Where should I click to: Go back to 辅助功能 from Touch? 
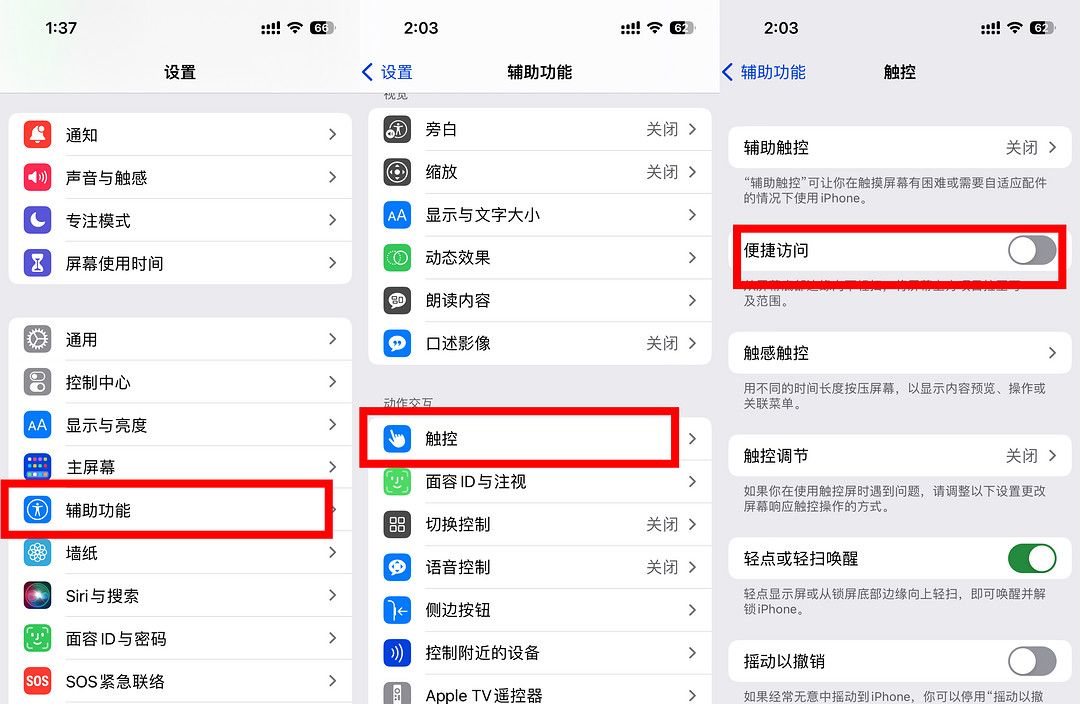[763, 72]
